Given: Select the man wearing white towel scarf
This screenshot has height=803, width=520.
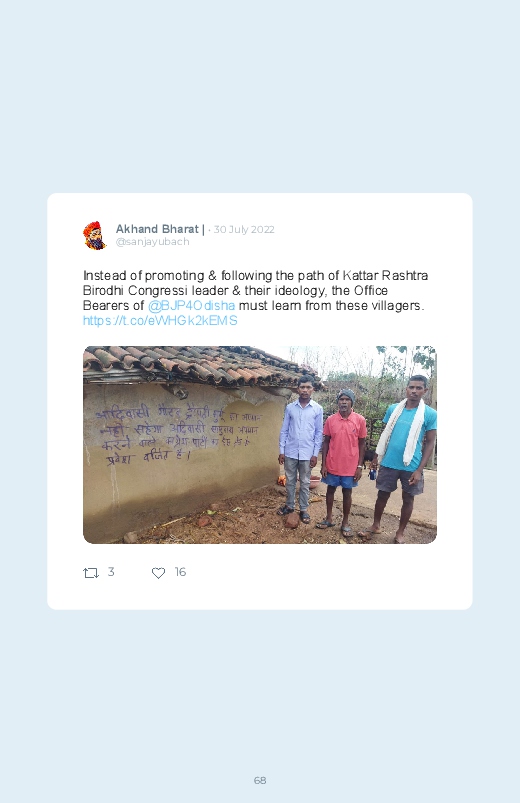Looking at the screenshot, I should [x=404, y=458].
